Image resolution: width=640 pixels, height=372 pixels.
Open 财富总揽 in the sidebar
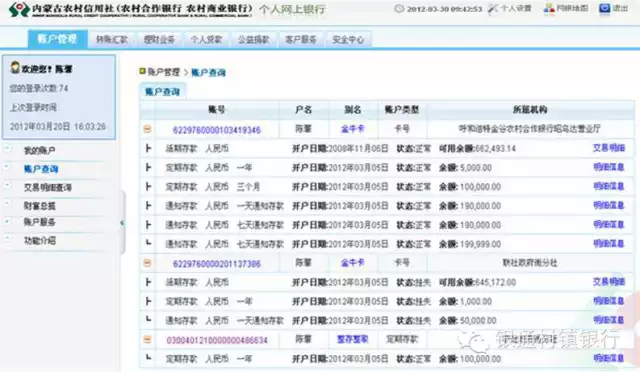pos(39,206)
